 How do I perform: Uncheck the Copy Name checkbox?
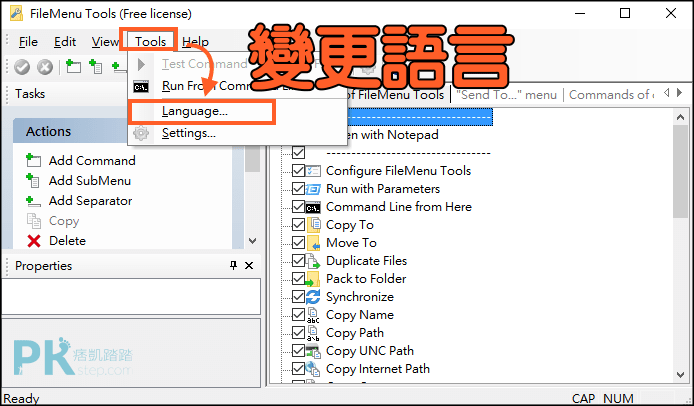pyautogui.click(x=299, y=315)
